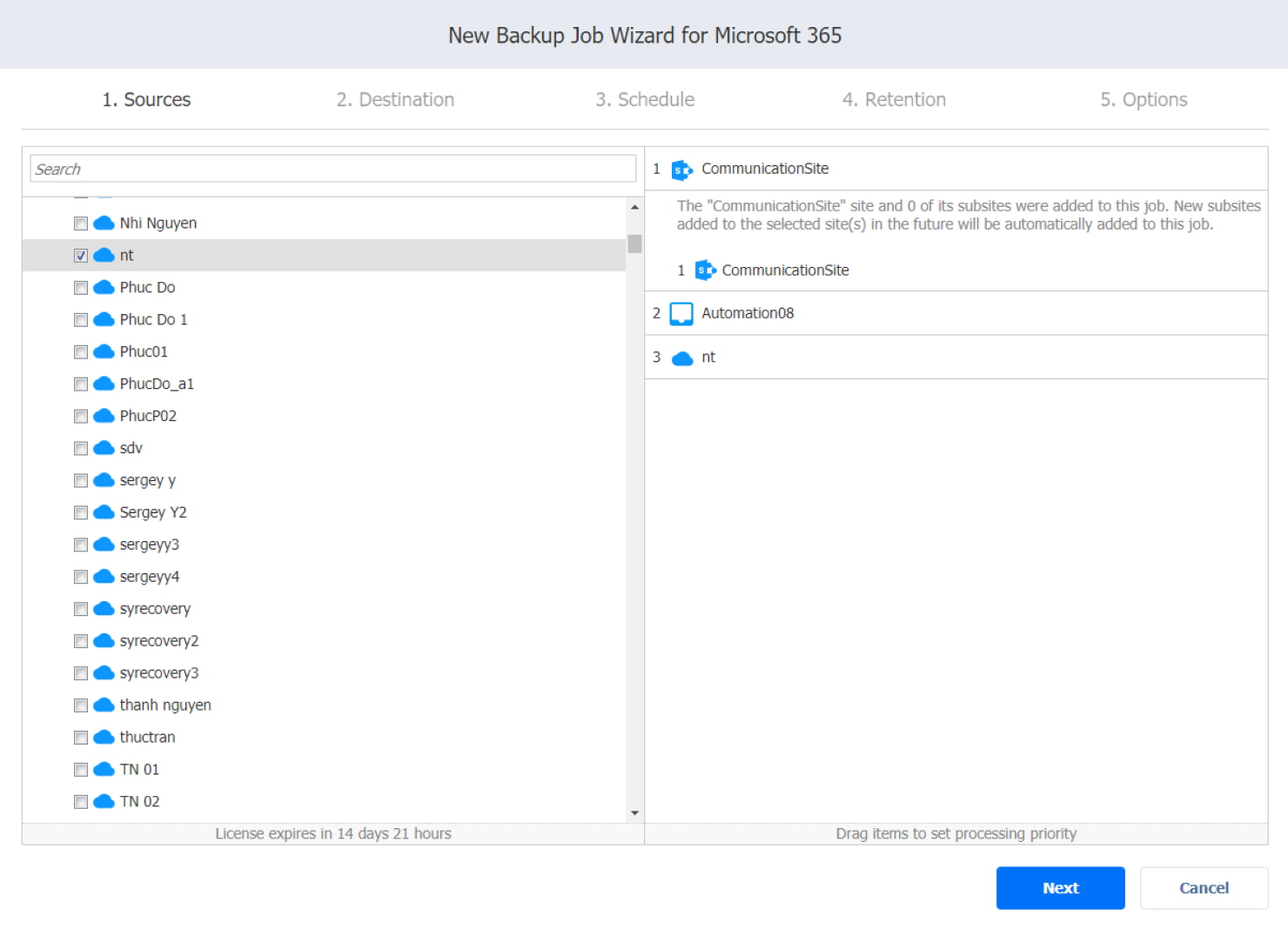The image size is (1288, 929).
Task: Select the sdv checkbox
Action: point(81,449)
